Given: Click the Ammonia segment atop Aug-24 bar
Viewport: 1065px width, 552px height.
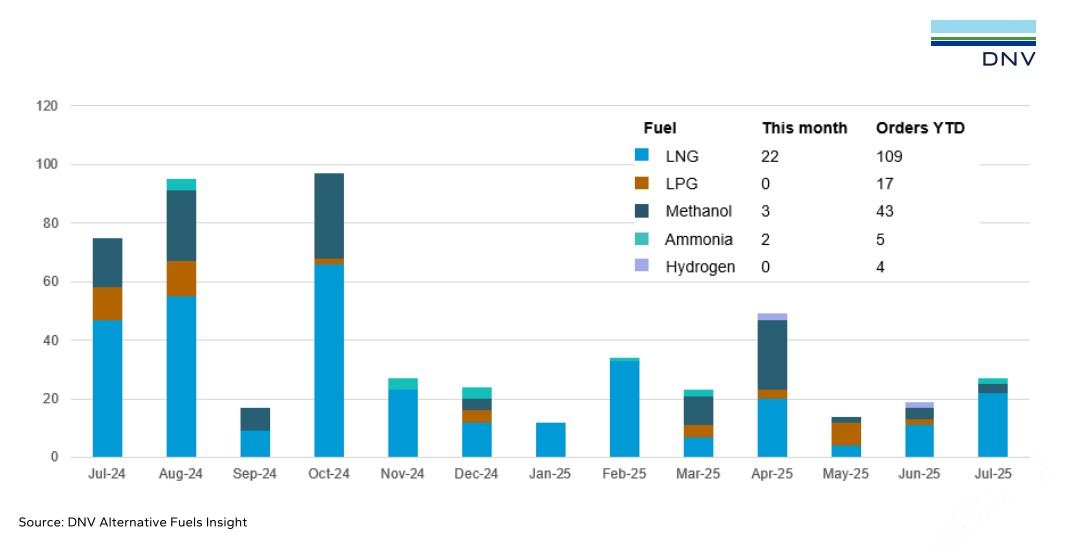Looking at the screenshot, I should pos(181,185).
